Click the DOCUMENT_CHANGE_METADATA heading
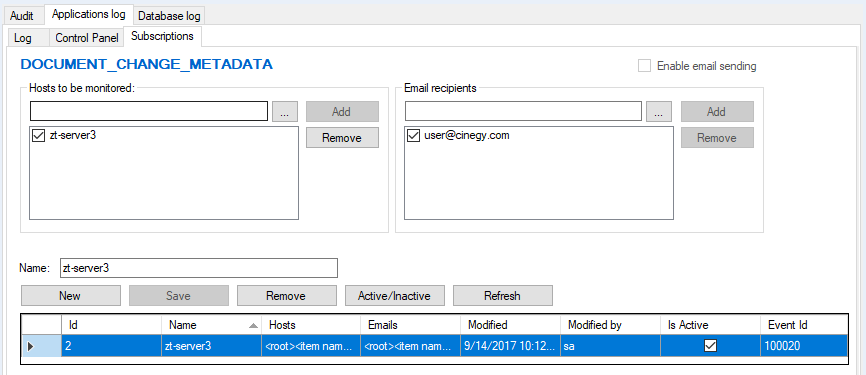866x375 pixels. [146, 65]
